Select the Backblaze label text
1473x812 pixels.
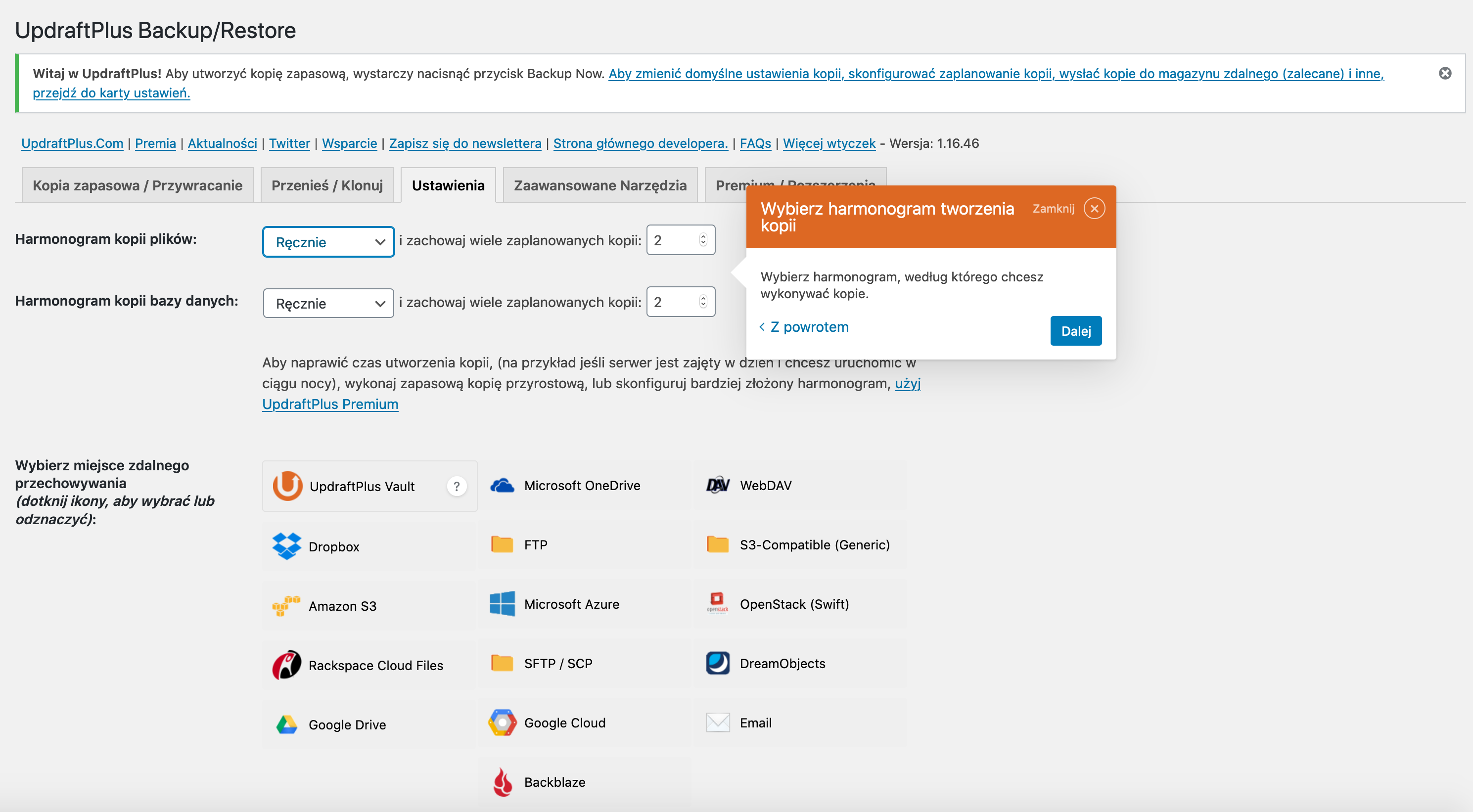pyautogui.click(x=554, y=782)
